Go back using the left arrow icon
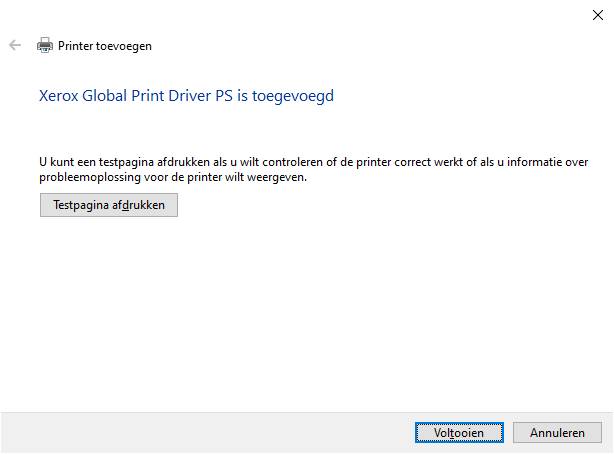 click(15, 45)
